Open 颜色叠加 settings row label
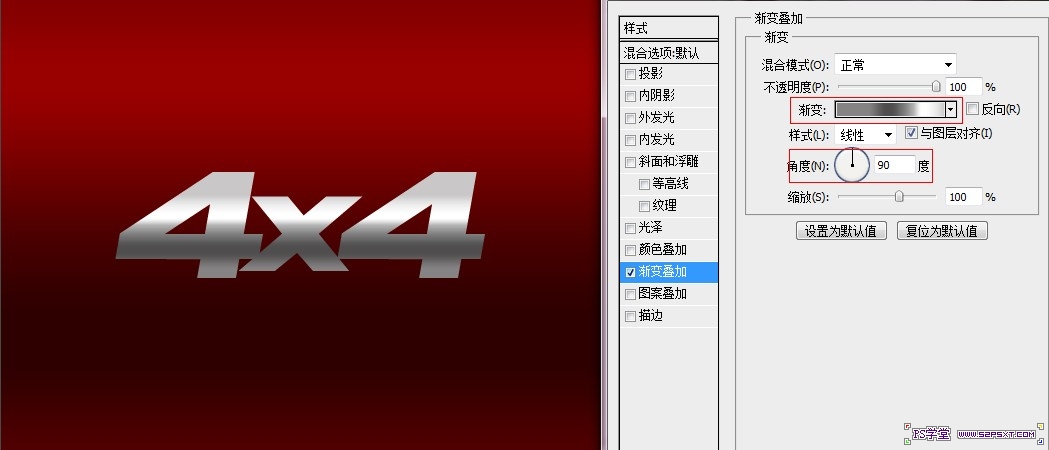Screen dimensions: 1049x450 663,251
